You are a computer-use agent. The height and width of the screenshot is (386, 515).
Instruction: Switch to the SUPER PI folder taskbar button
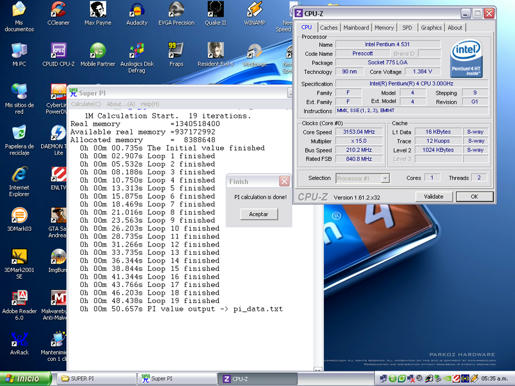tap(97, 379)
